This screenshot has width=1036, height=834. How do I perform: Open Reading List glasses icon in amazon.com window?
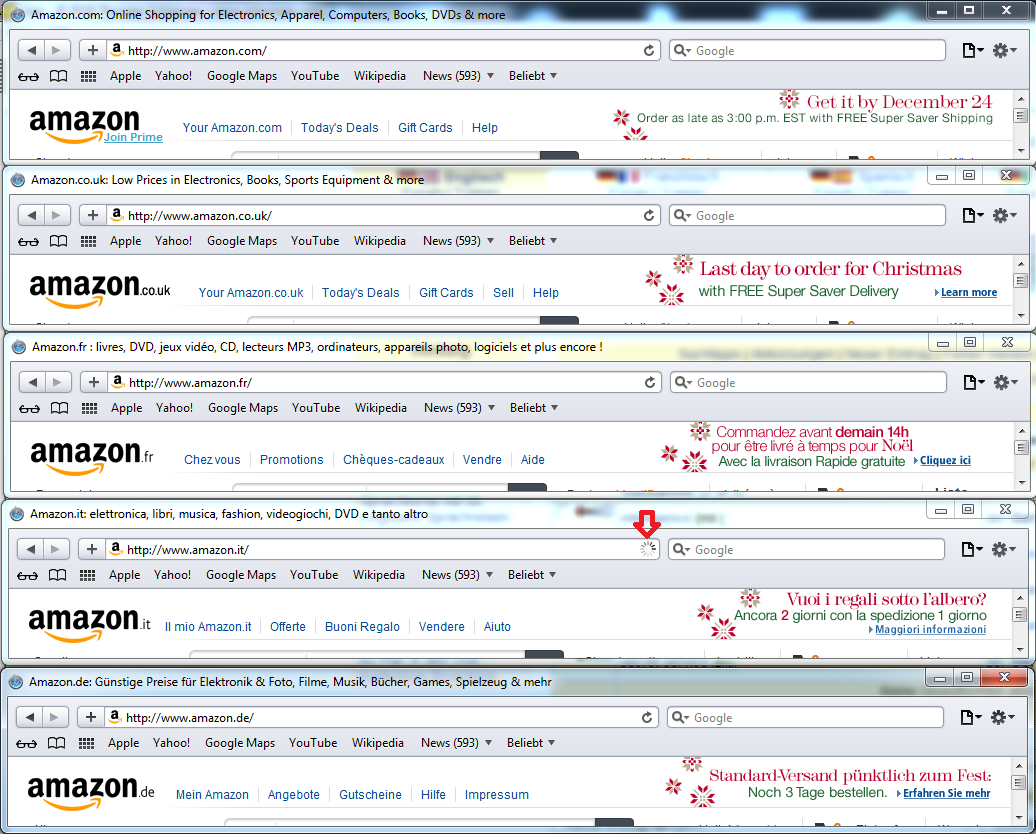coord(28,77)
